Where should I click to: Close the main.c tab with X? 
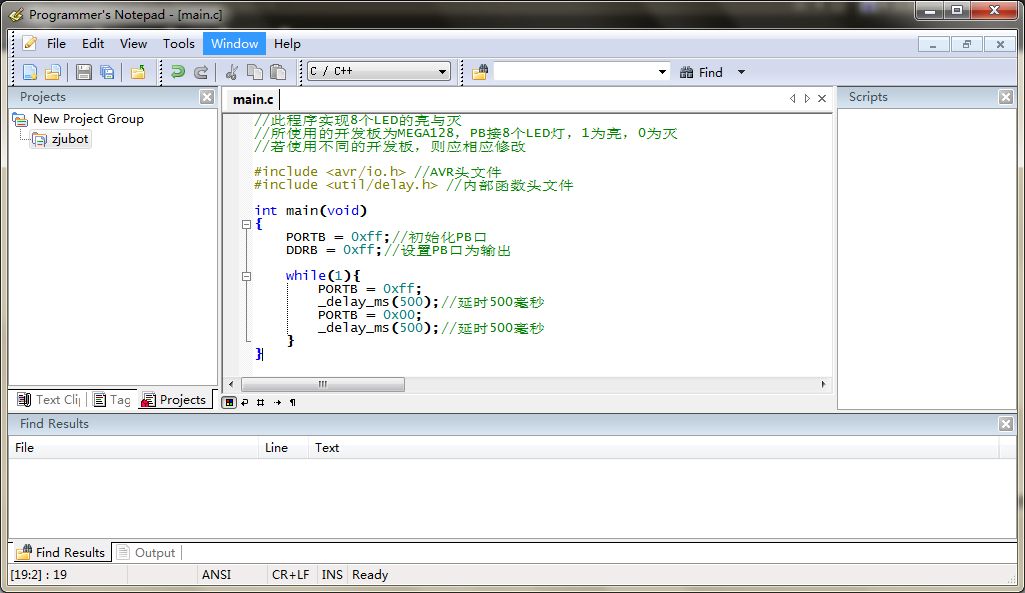[822, 98]
